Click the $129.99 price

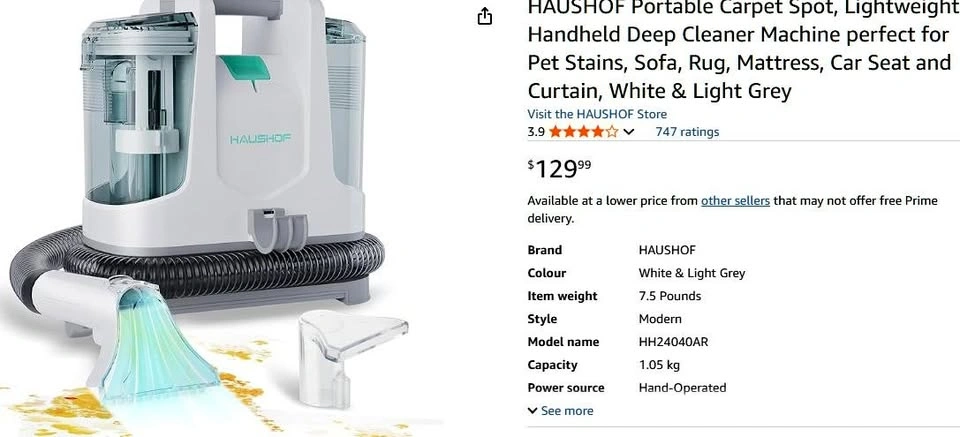click(x=560, y=168)
